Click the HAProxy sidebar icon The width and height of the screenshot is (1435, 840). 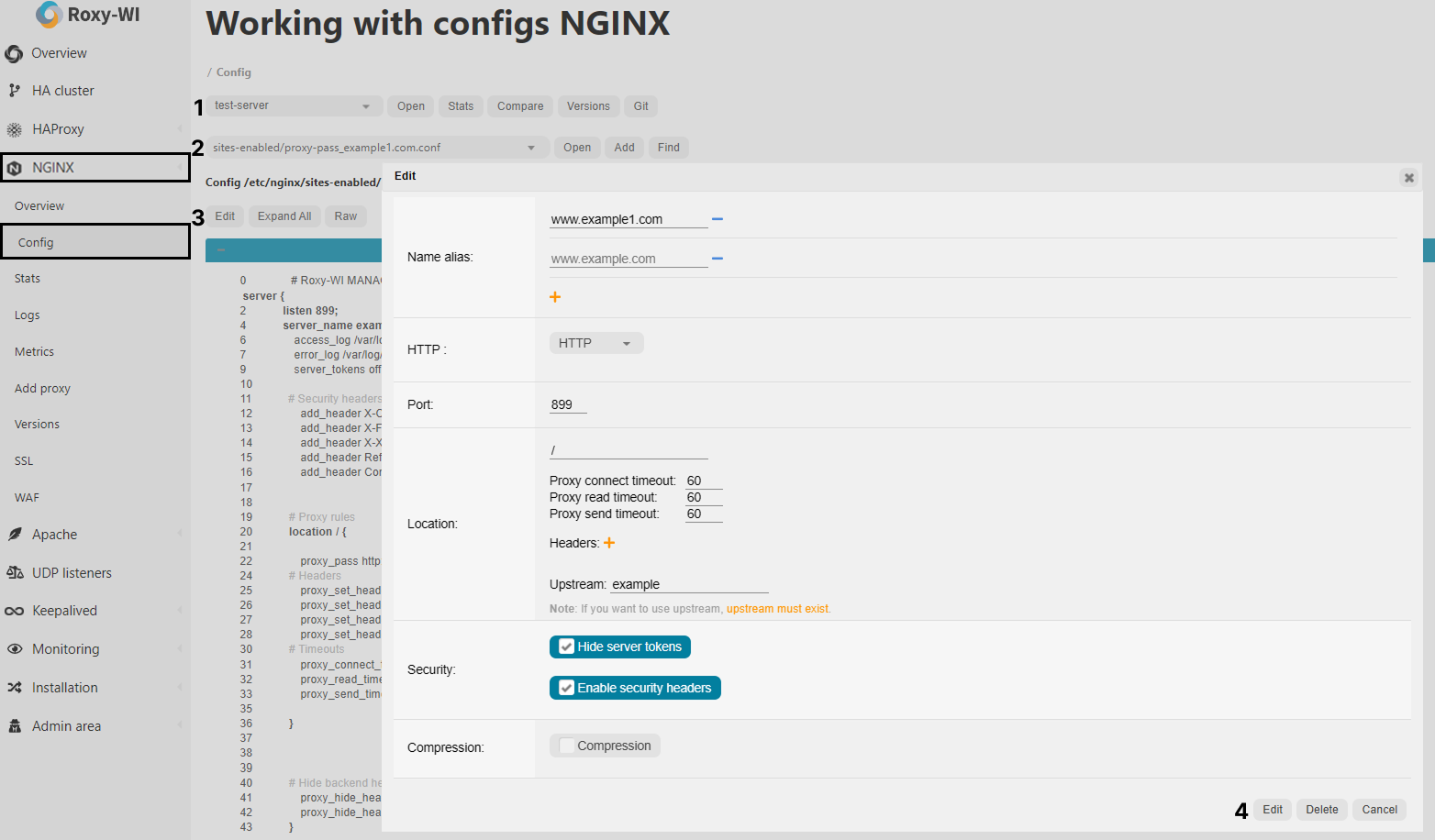14,129
